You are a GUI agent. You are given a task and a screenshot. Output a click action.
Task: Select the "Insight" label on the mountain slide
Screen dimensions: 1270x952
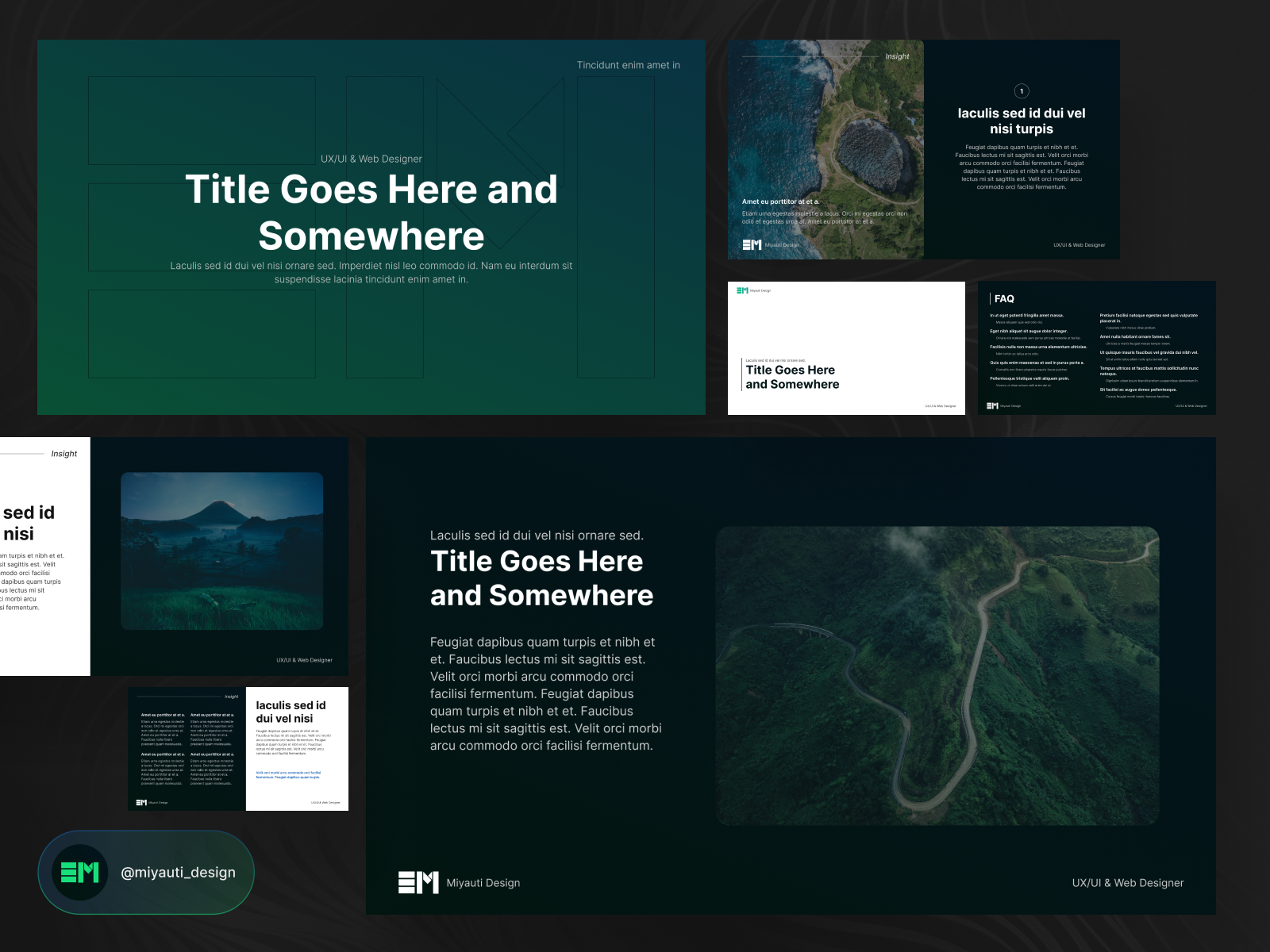coord(64,454)
